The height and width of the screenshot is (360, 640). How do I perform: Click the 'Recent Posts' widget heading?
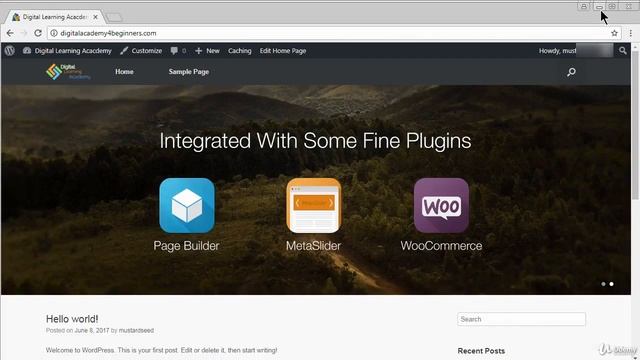pos(481,351)
